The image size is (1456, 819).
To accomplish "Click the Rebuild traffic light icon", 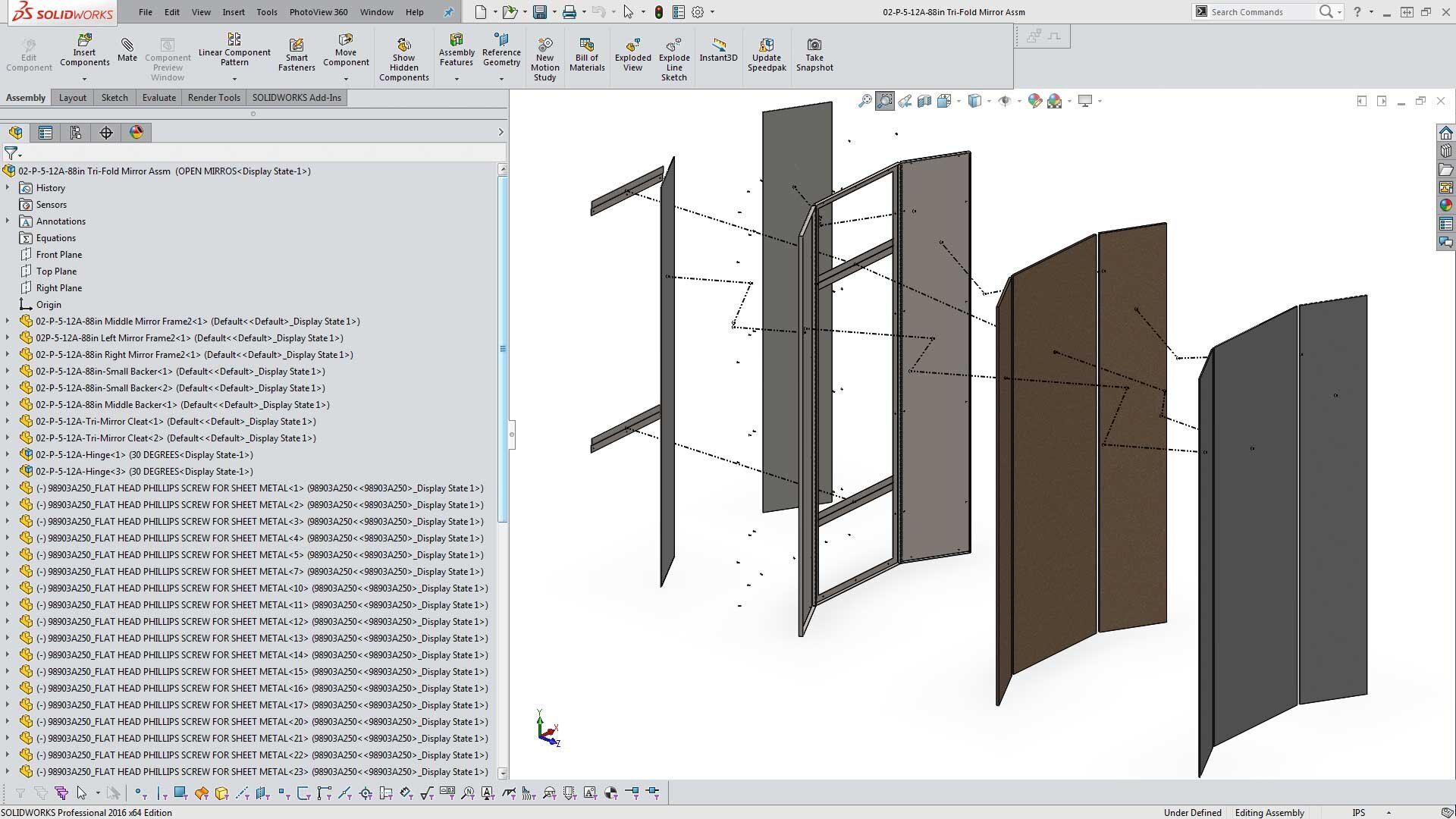I will 659,12.
